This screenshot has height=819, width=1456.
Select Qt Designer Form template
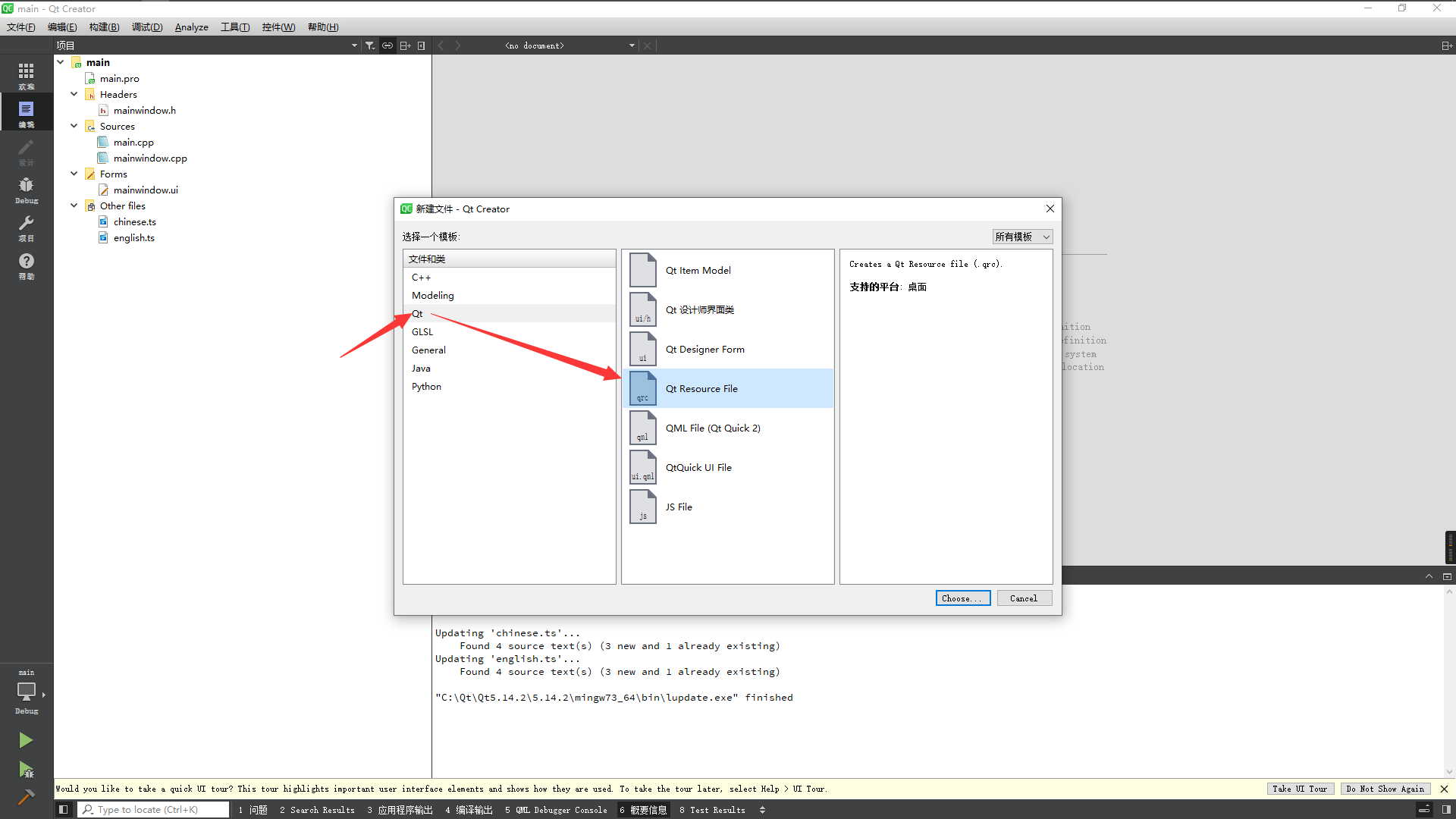[728, 349]
